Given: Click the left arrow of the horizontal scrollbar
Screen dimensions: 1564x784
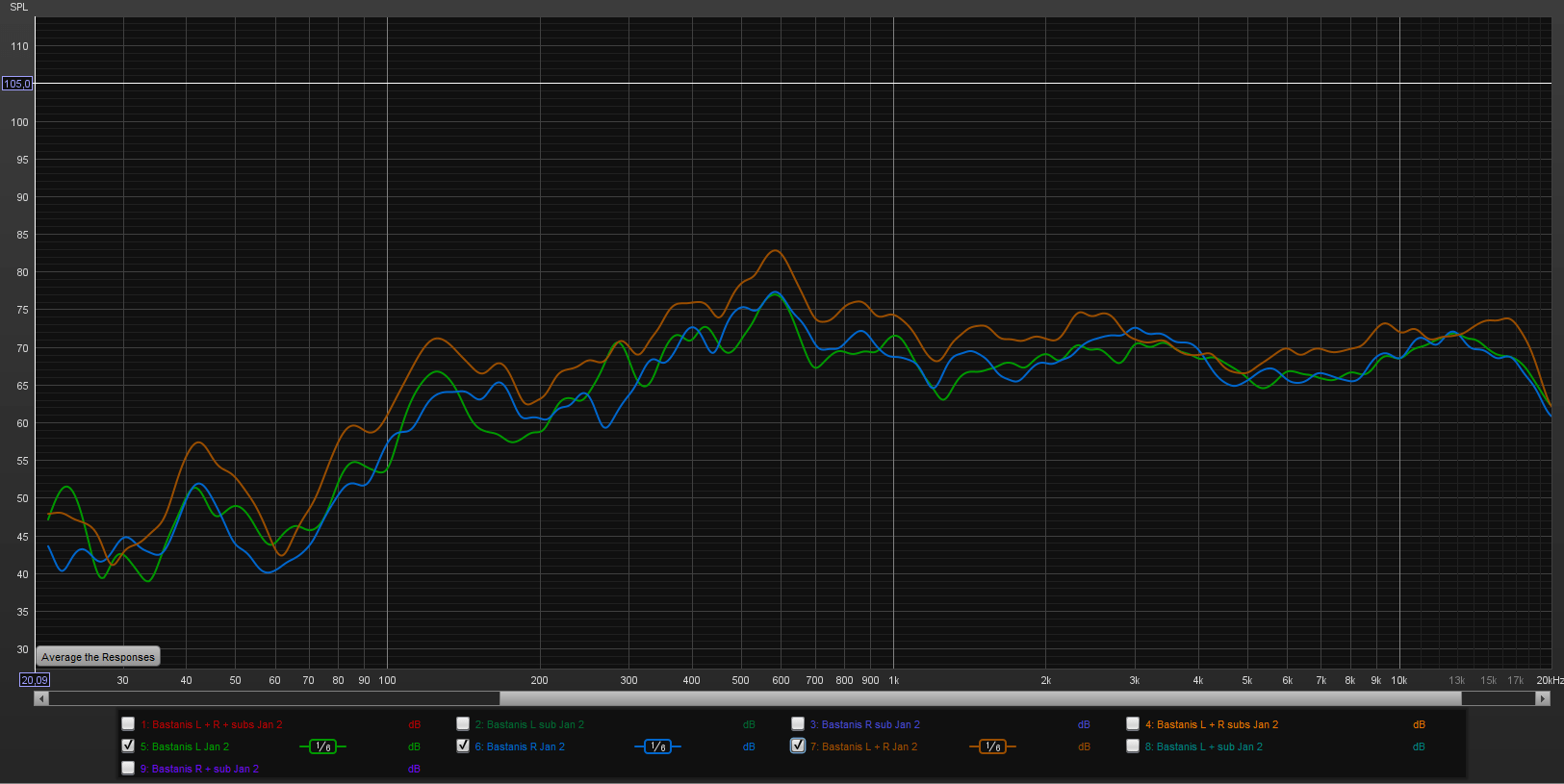Looking at the screenshot, I should [x=41, y=698].
